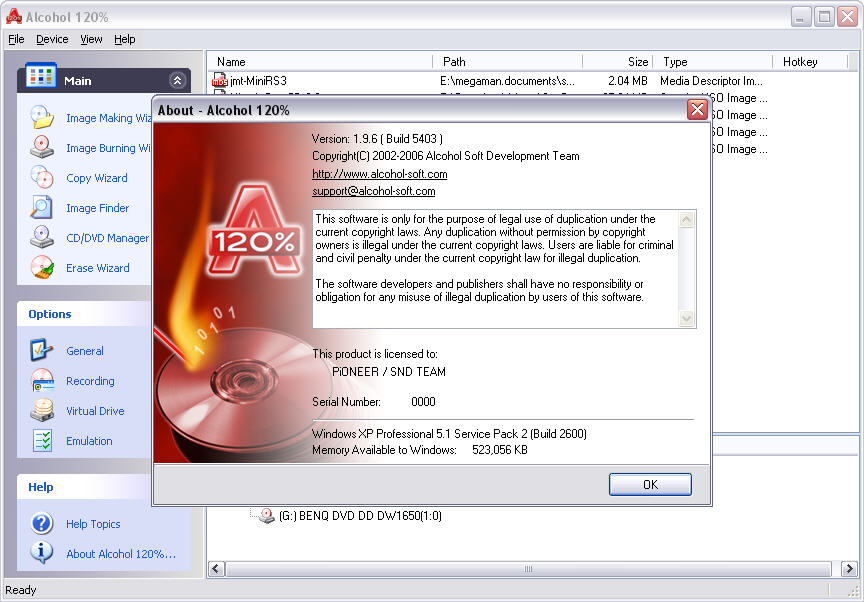Open Emulation settings icon

42,441
